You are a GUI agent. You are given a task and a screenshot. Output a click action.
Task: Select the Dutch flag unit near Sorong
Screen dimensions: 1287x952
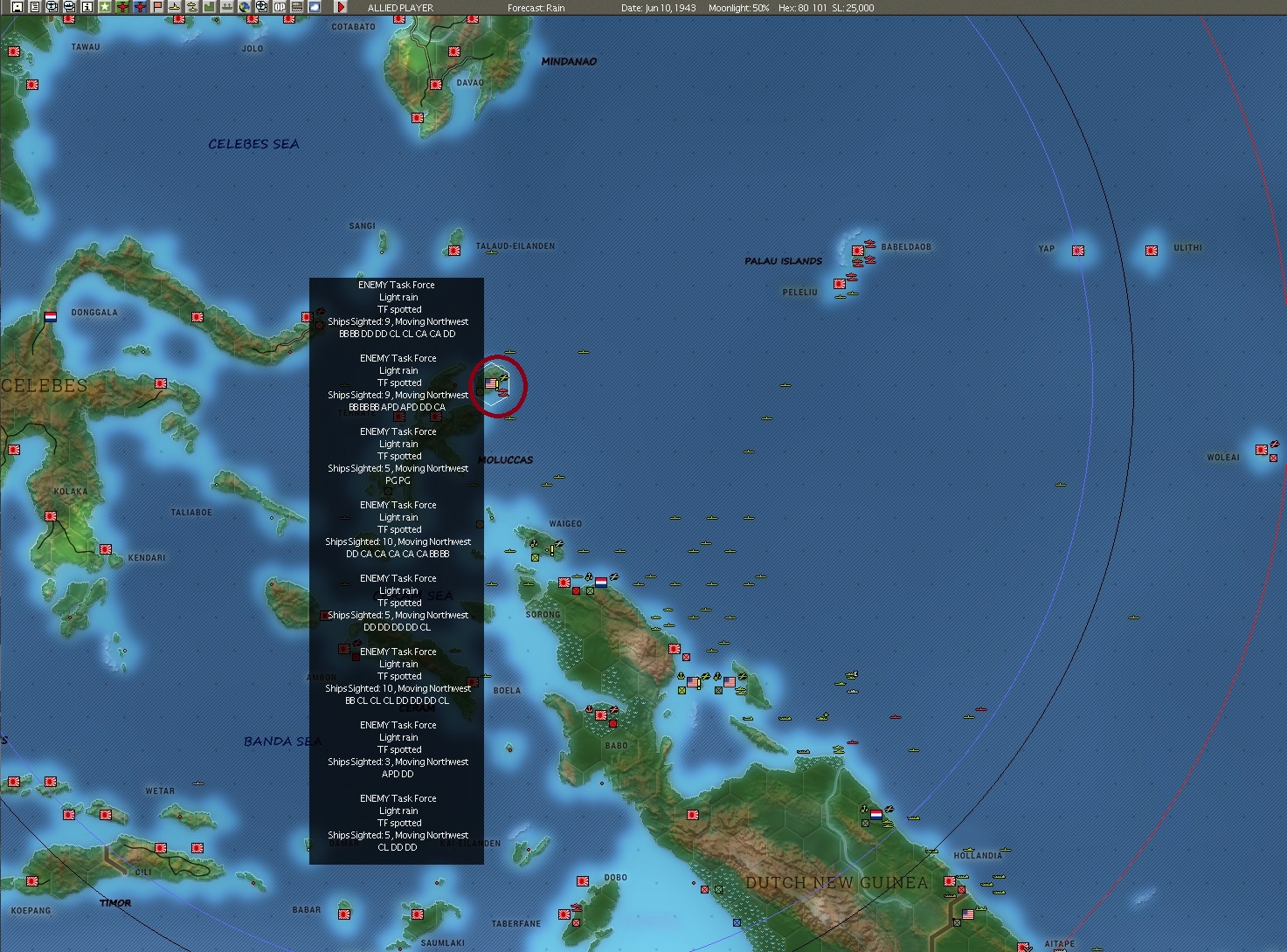[601, 583]
